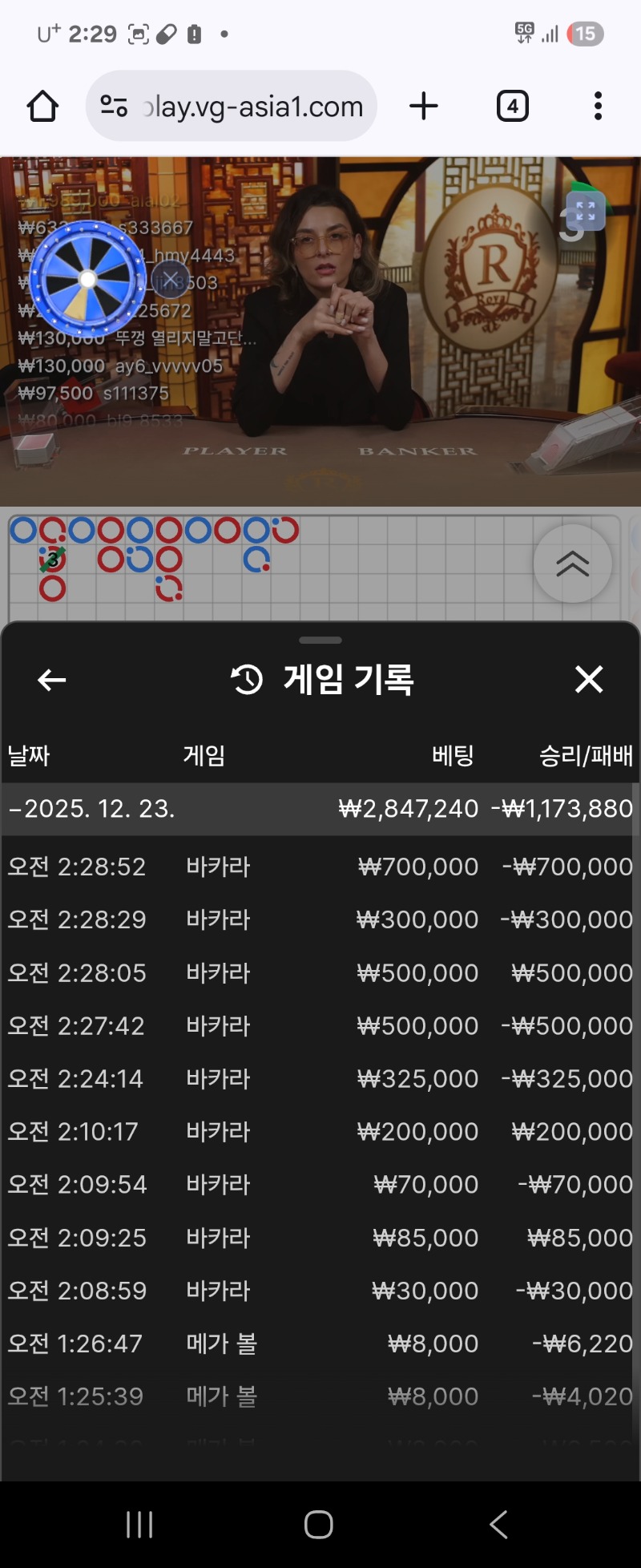The width and height of the screenshot is (641, 1568).
Task: Close the spinning wheel overlay
Action: click(170, 280)
